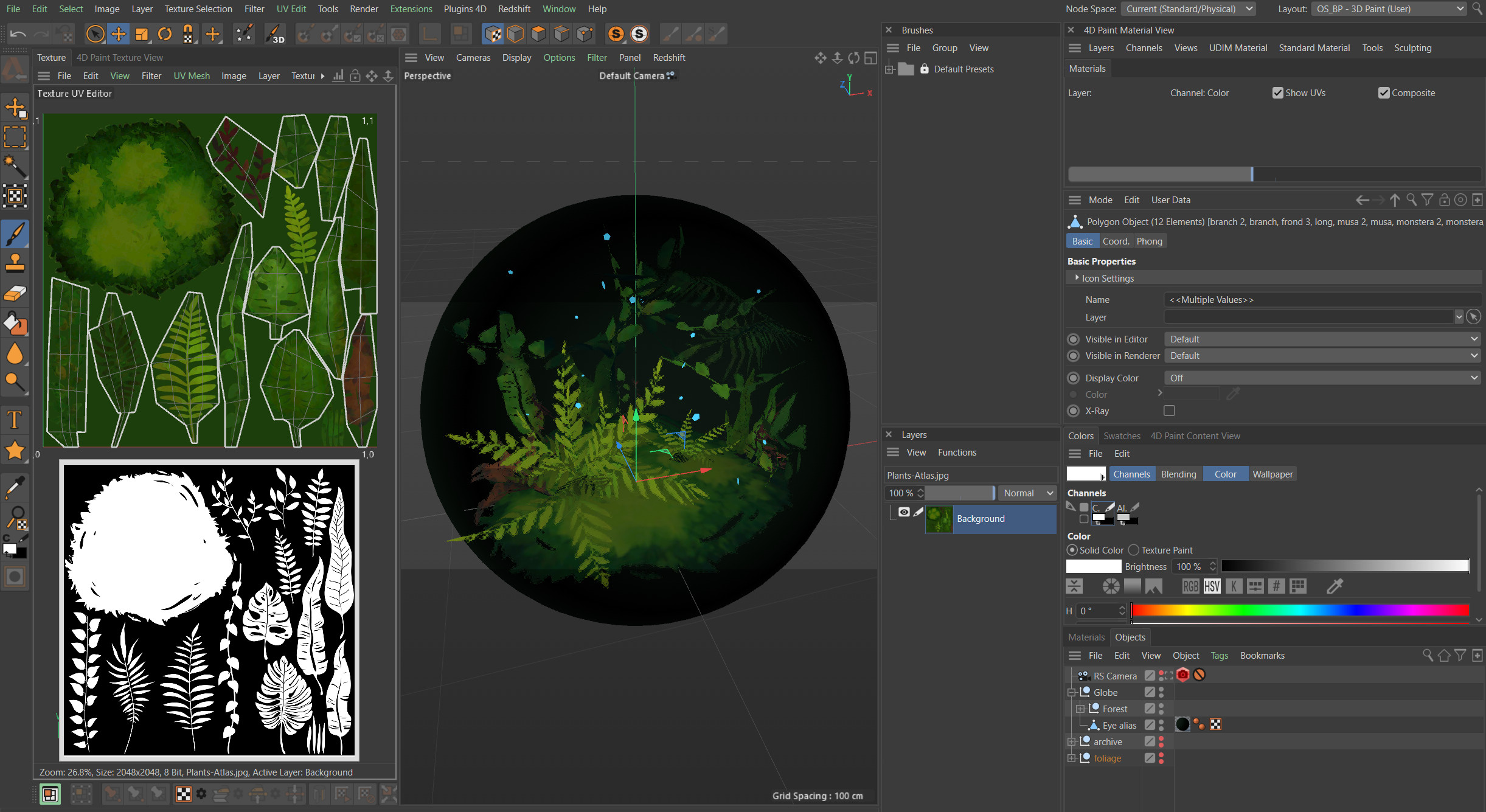Click the Undo arrow in top toolbar
The width and height of the screenshot is (1486, 812).
[18, 34]
